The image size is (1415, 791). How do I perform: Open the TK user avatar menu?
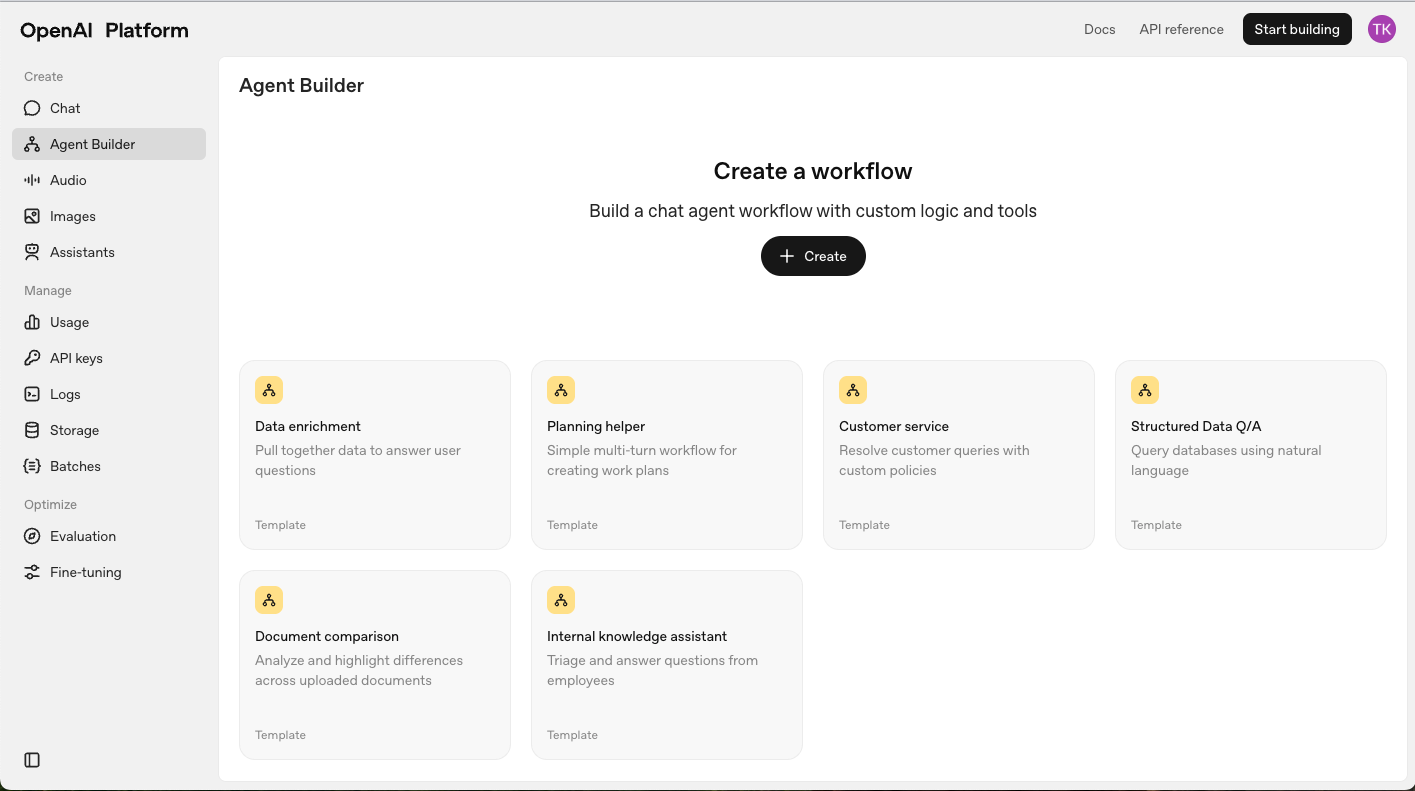coord(1381,29)
